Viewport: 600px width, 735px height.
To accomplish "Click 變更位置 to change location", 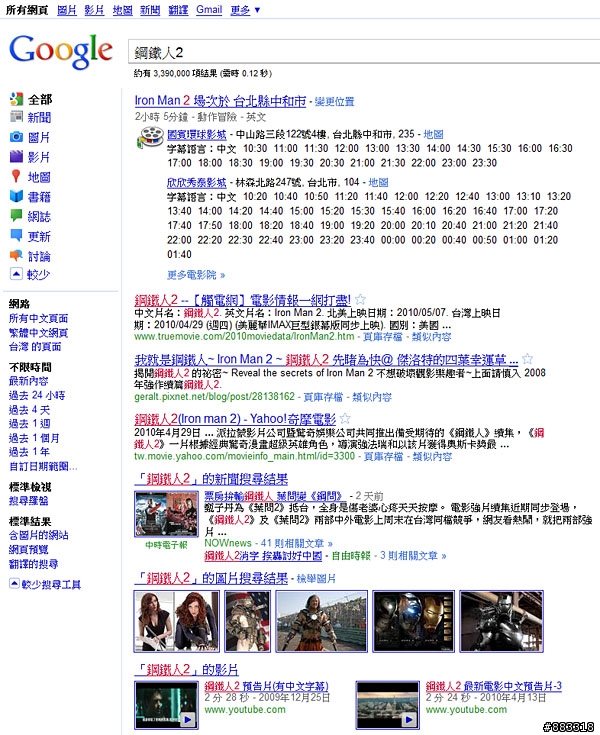I will pyautogui.click(x=334, y=102).
